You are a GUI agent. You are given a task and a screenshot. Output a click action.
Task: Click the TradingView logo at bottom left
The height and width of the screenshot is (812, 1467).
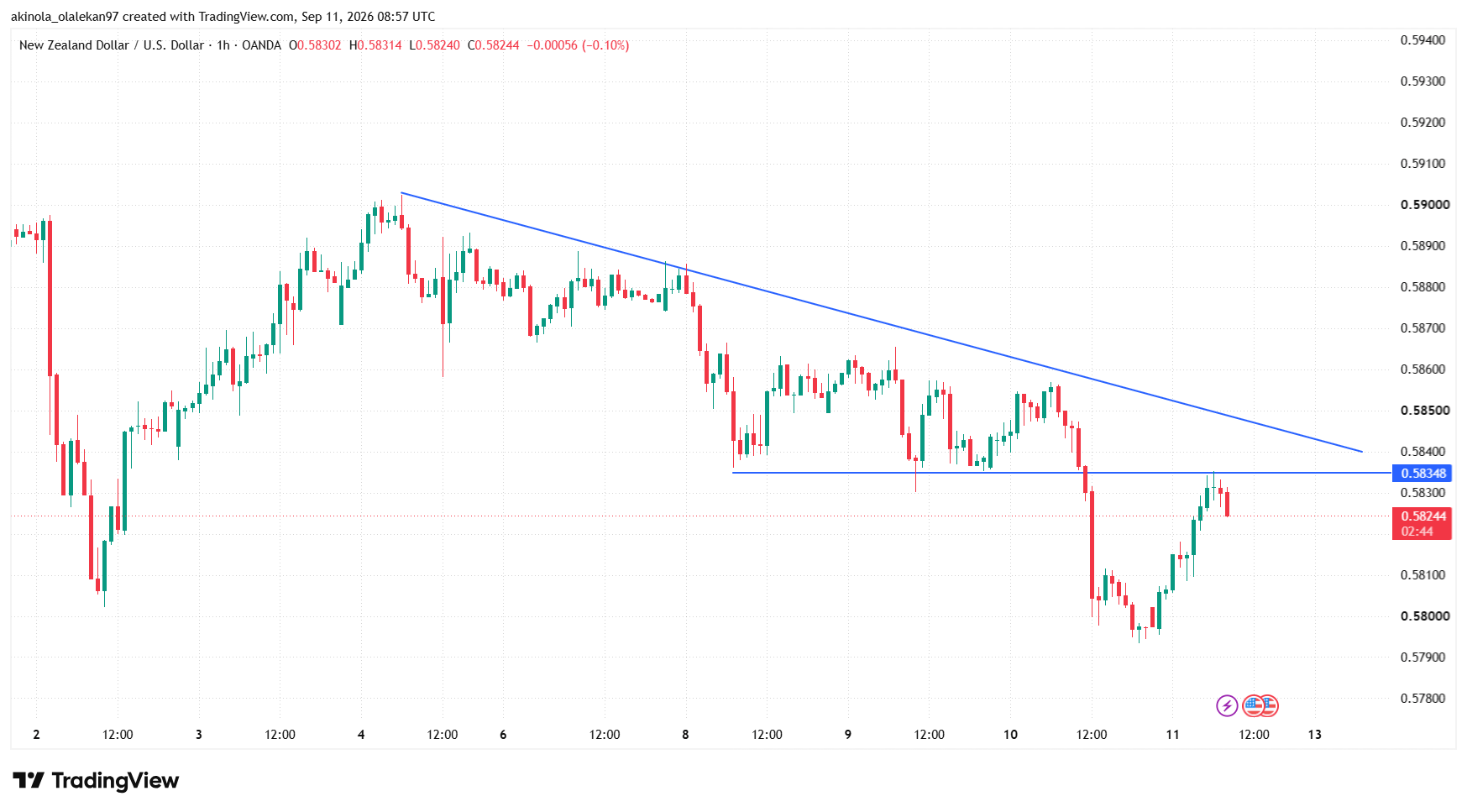(96, 781)
